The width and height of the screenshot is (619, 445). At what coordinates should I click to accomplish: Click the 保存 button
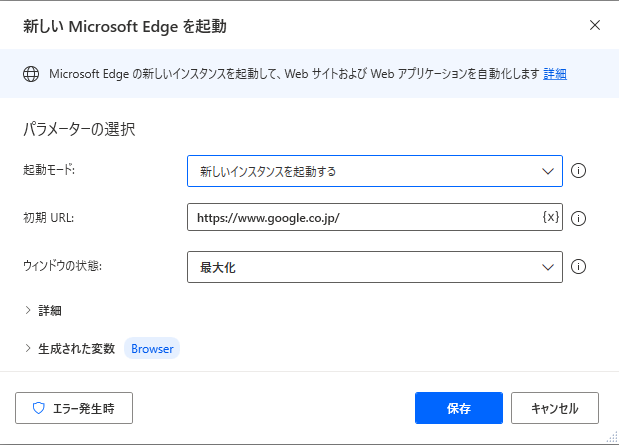pyautogui.click(x=459, y=408)
